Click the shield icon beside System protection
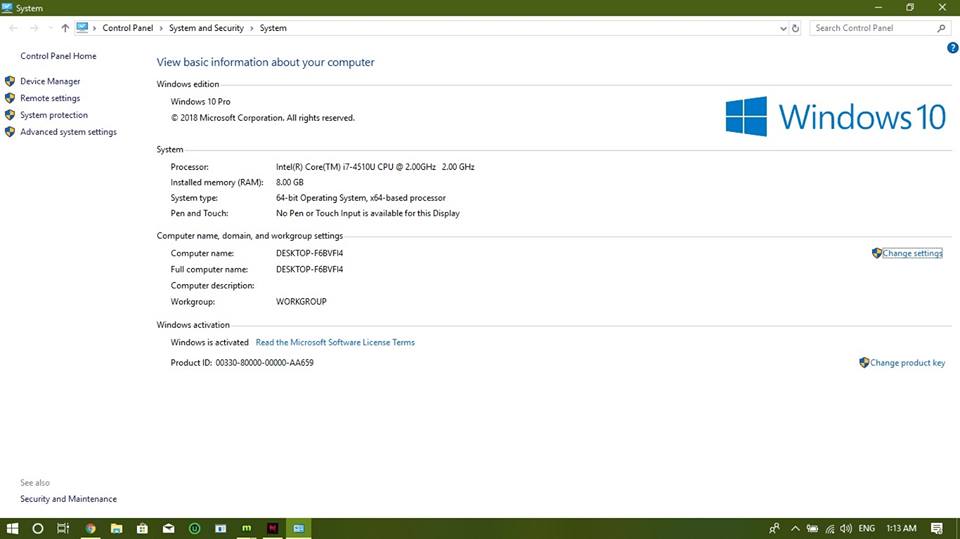Image resolution: width=960 pixels, height=539 pixels. 10,115
